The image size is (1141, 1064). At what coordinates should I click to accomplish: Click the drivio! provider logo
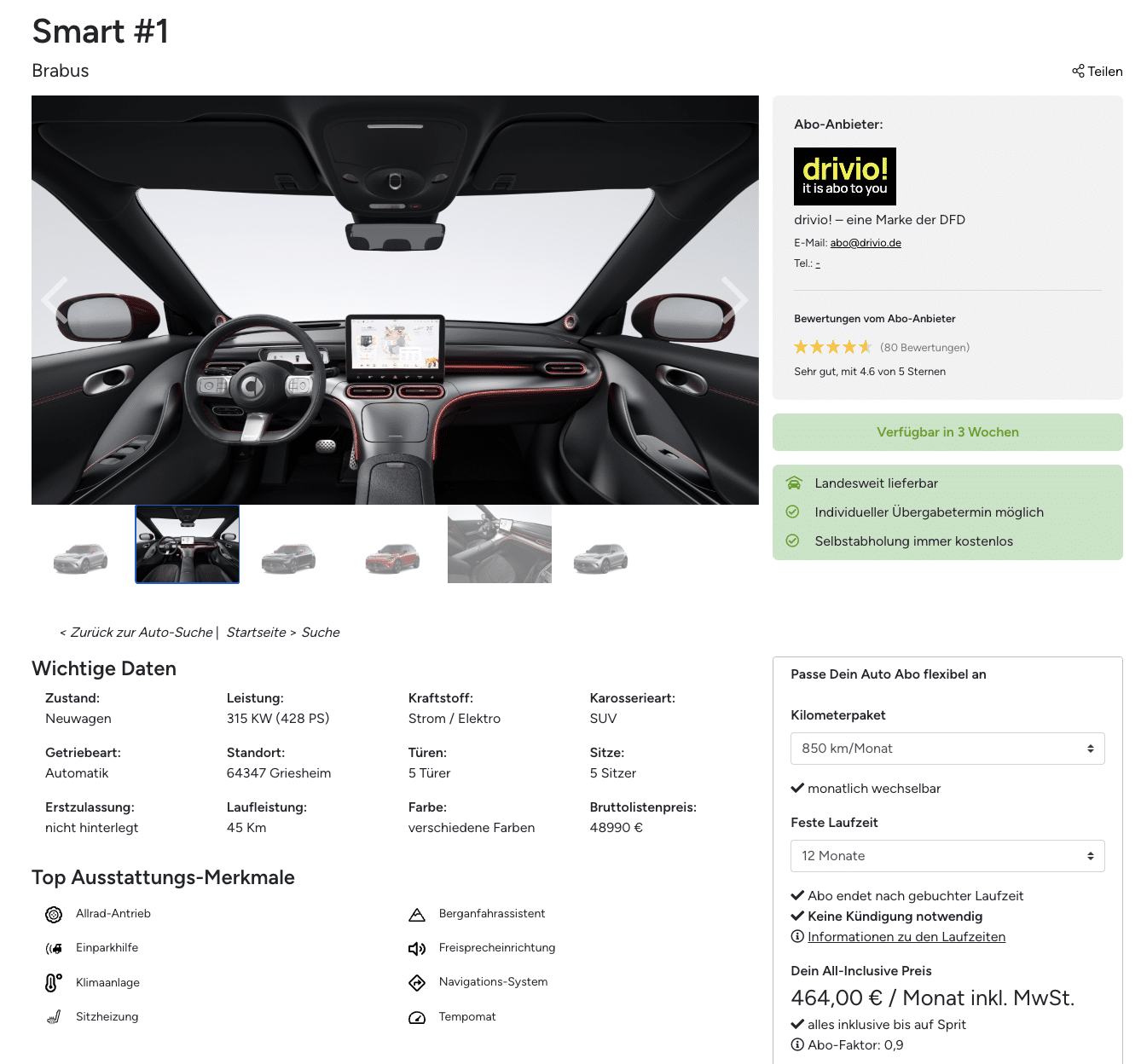point(844,176)
